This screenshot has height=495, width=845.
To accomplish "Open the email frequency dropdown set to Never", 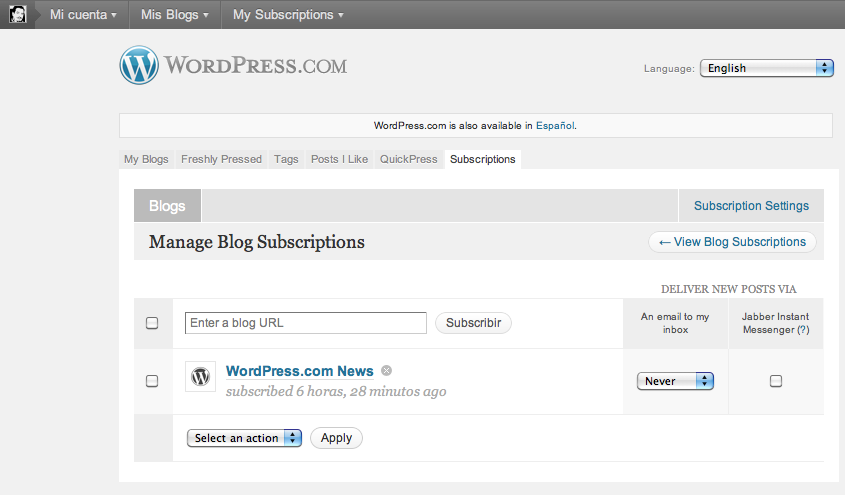I will pyautogui.click(x=675, y=381).
